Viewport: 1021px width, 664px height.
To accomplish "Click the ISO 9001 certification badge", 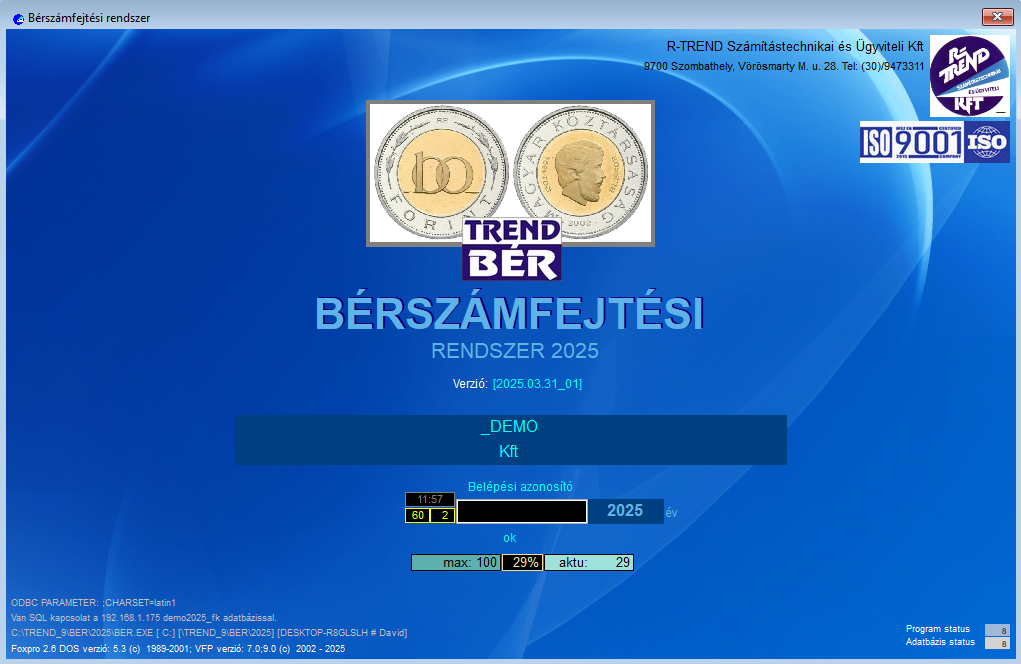I will pyautogui.click(x=913, y=142).
